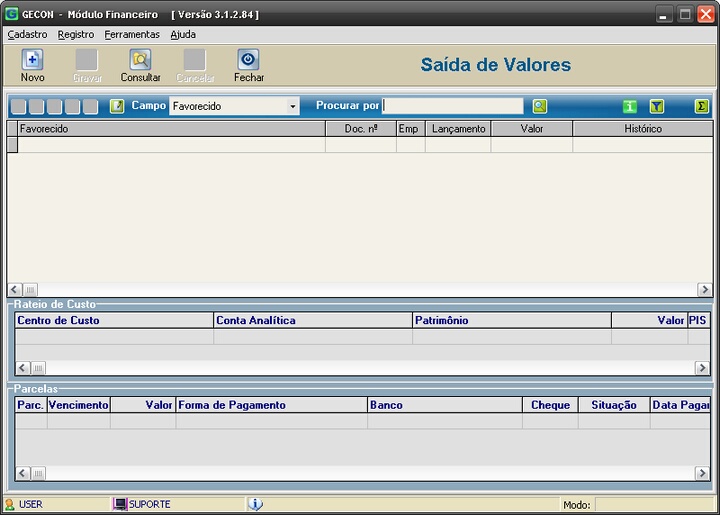This screenshot has height=515, width=720.
Task: Open the Ferramentas menu
Action: [132, 34]
